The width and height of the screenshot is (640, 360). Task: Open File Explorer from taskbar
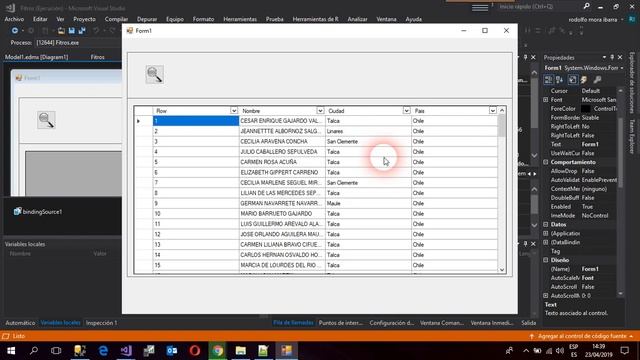tap(240, 351)
